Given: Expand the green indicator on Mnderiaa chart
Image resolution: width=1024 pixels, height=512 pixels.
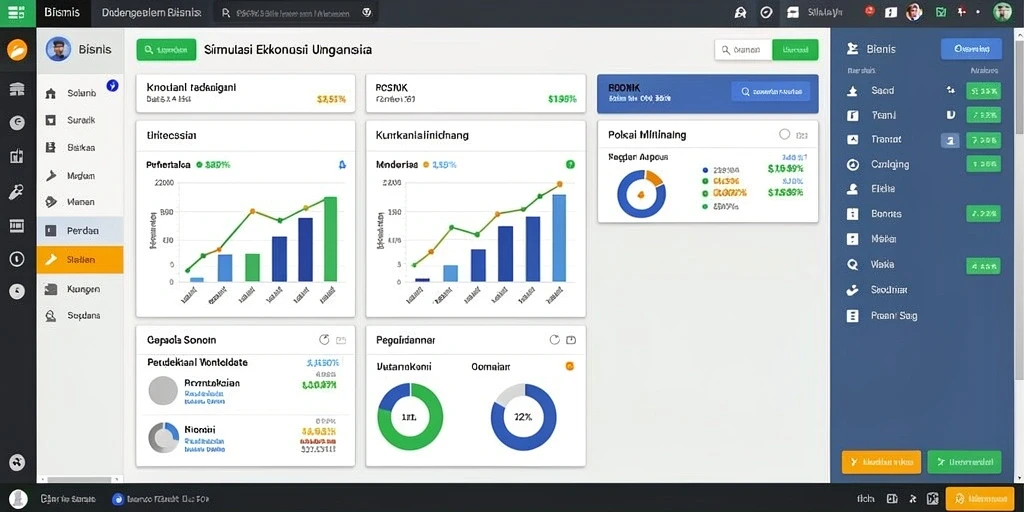Looking at the screenshot, I should 569,165.
